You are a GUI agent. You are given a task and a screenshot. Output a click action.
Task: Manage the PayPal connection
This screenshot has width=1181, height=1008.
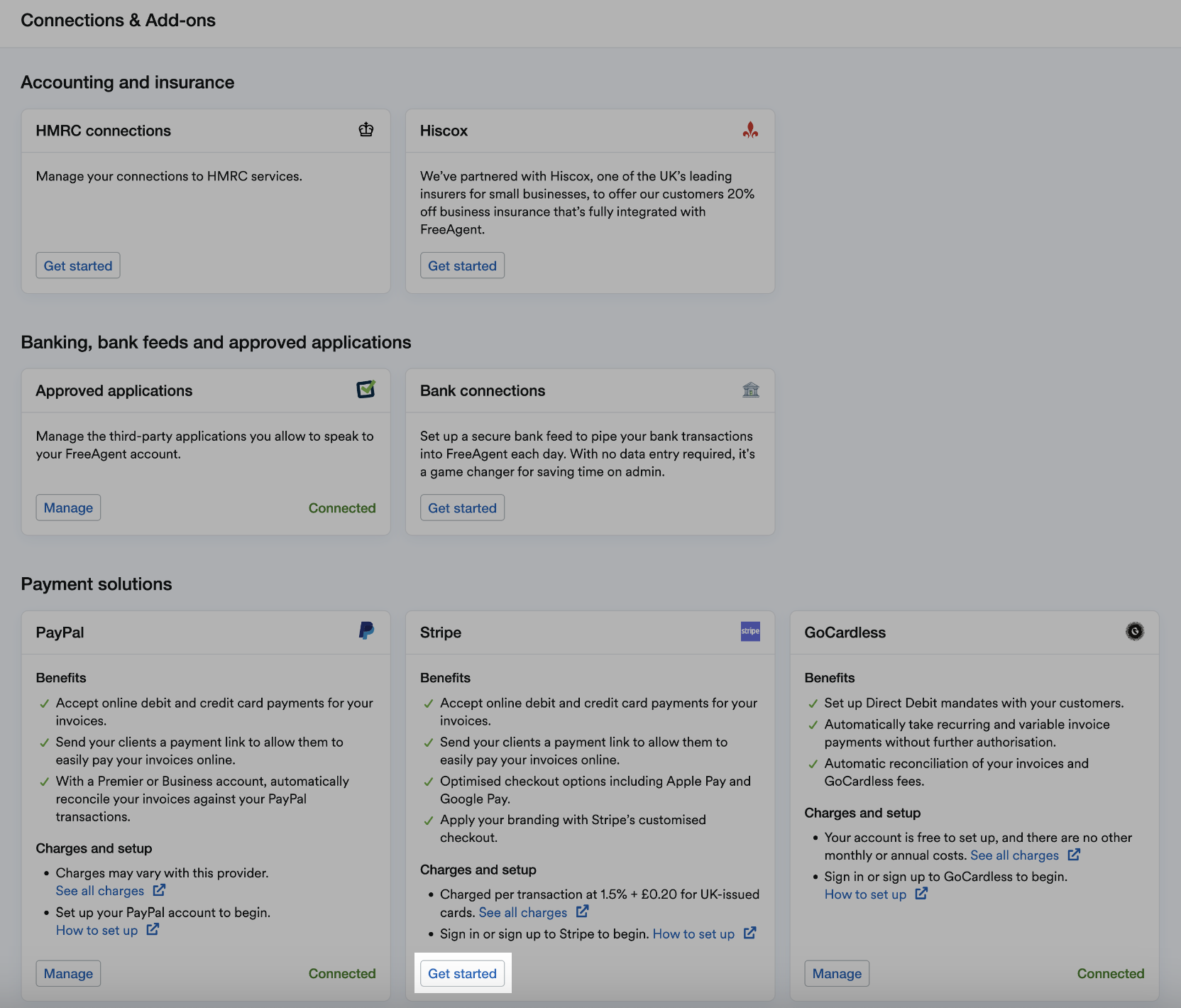(68, 973)
